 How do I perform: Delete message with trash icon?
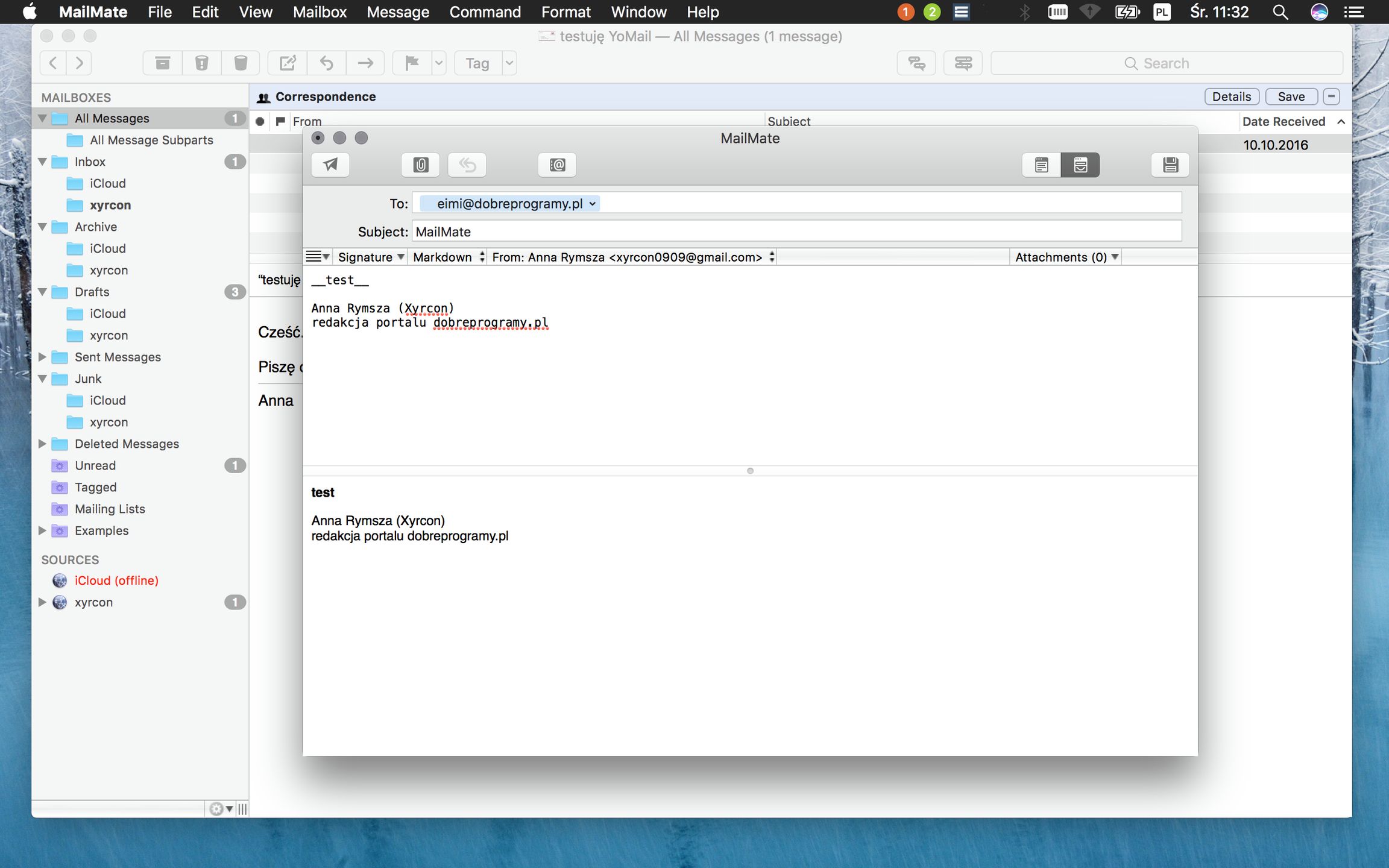tap(241, 62)
